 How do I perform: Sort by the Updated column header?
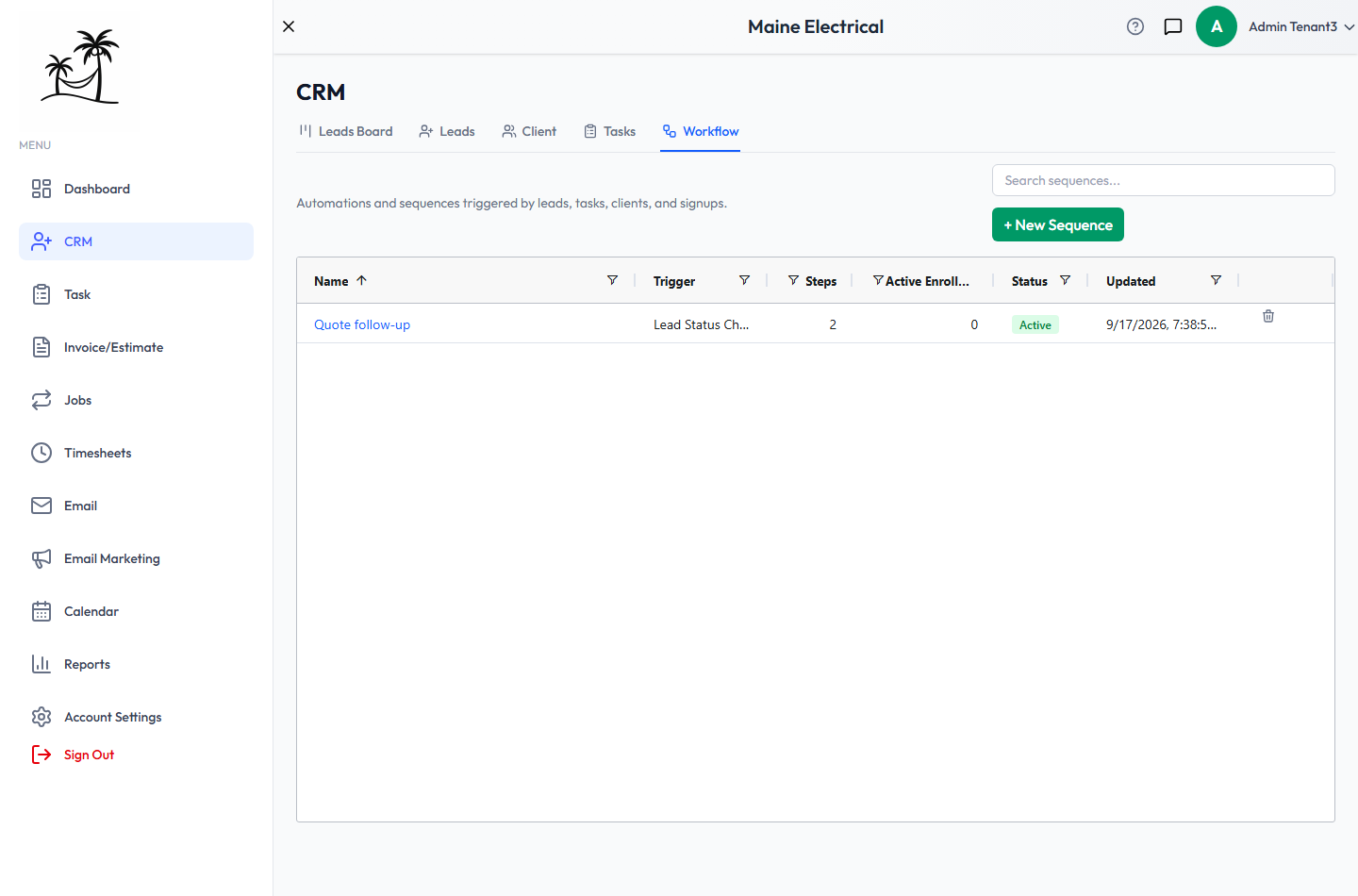pos(1131,281)
